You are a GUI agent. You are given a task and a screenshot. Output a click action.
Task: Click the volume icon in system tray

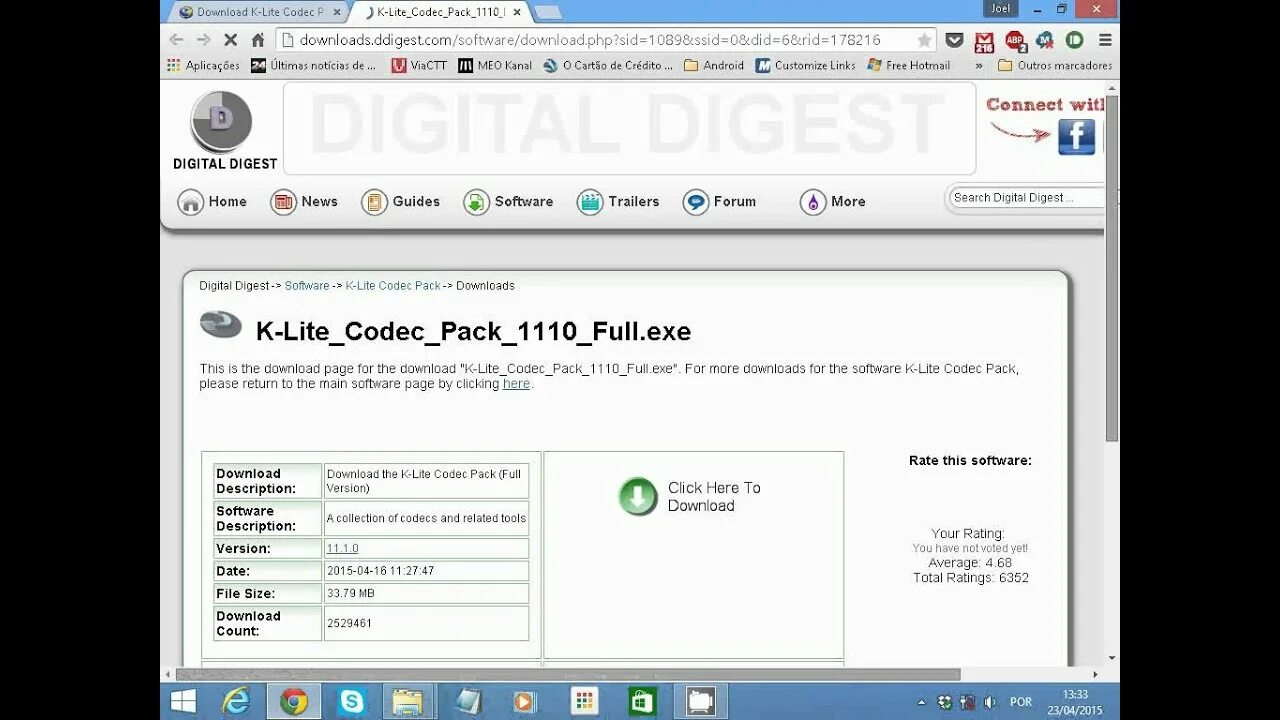click(x=990, y=702)
